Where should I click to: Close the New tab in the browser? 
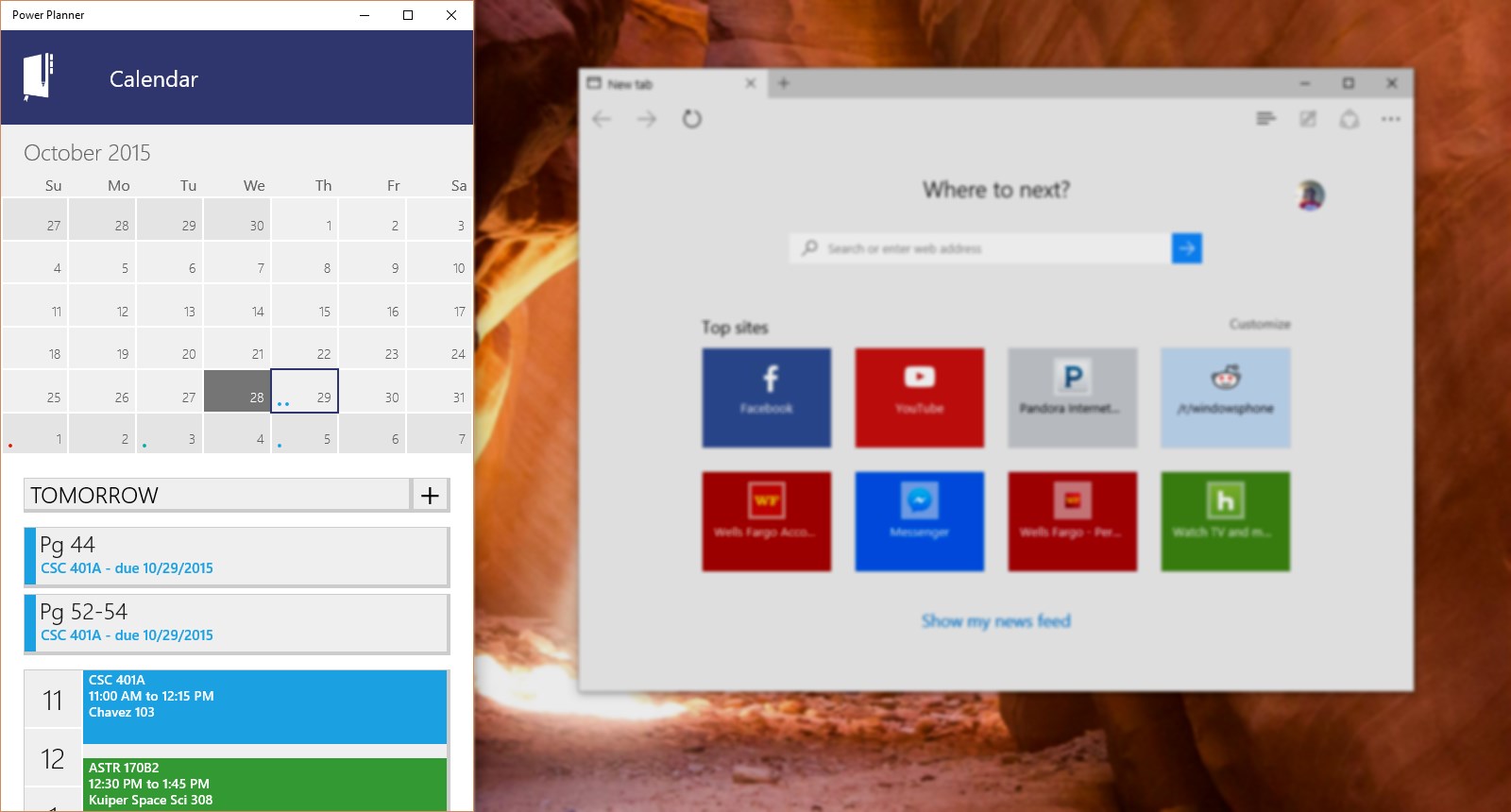[x=751, y=83]
